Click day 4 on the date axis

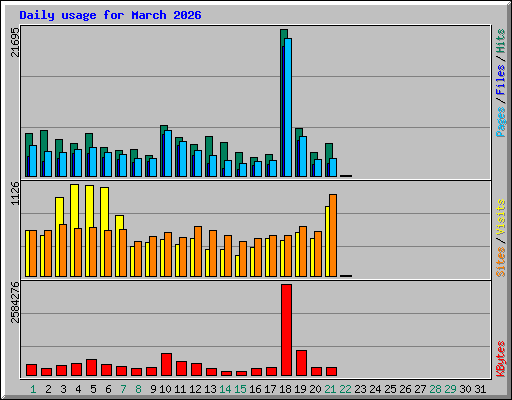[78, 389]
